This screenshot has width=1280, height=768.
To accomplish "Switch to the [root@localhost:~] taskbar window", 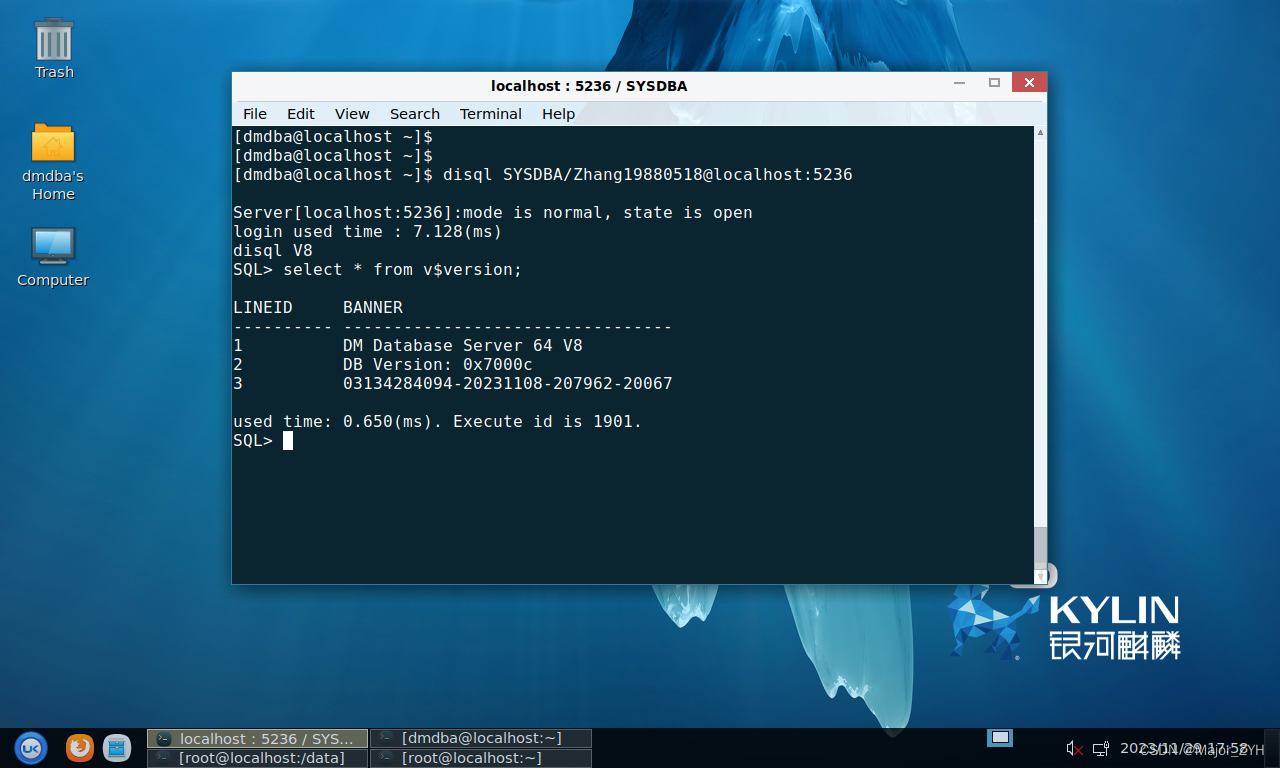I will pos(481,758).
